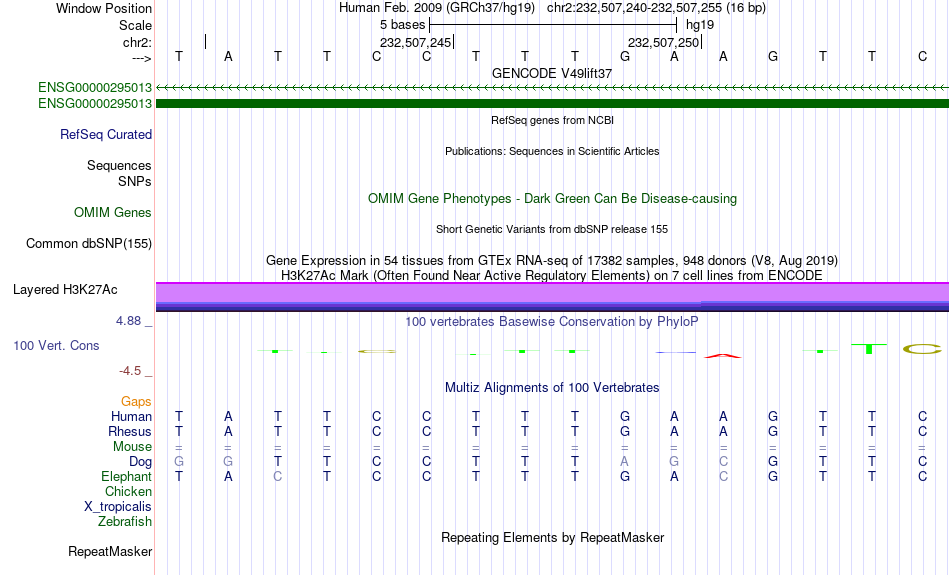Click Layered H3K27Ac label
Screen dimensions: 950x575
tap(65, 290)
